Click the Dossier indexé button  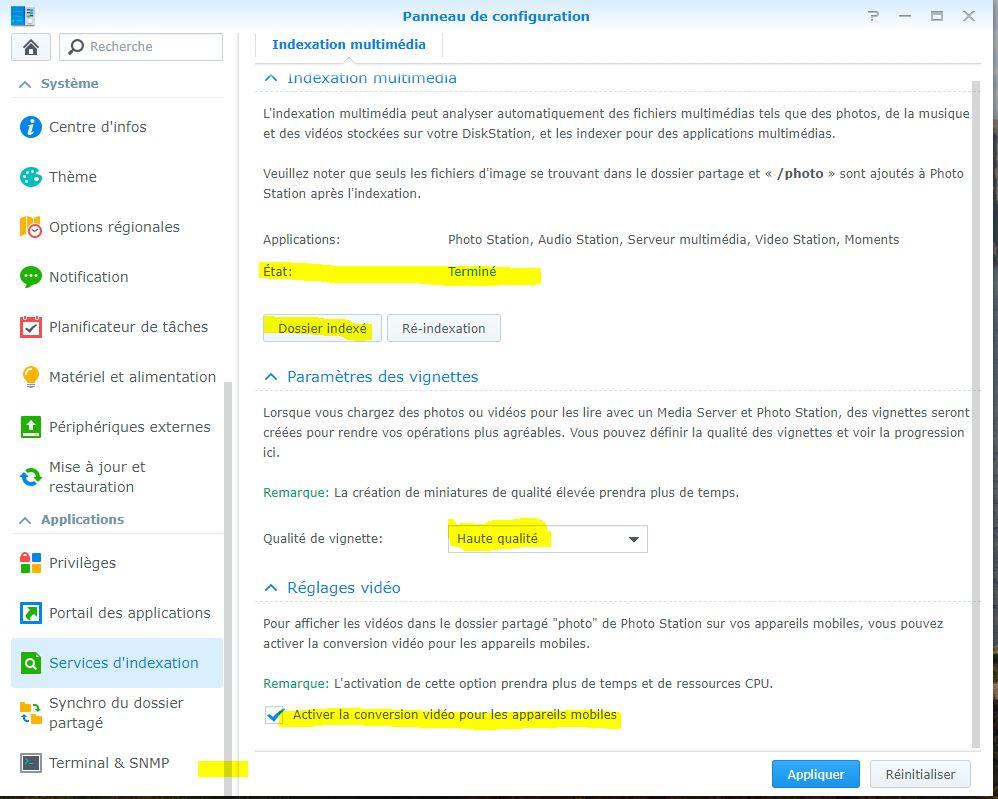click(x=322, y=328)
